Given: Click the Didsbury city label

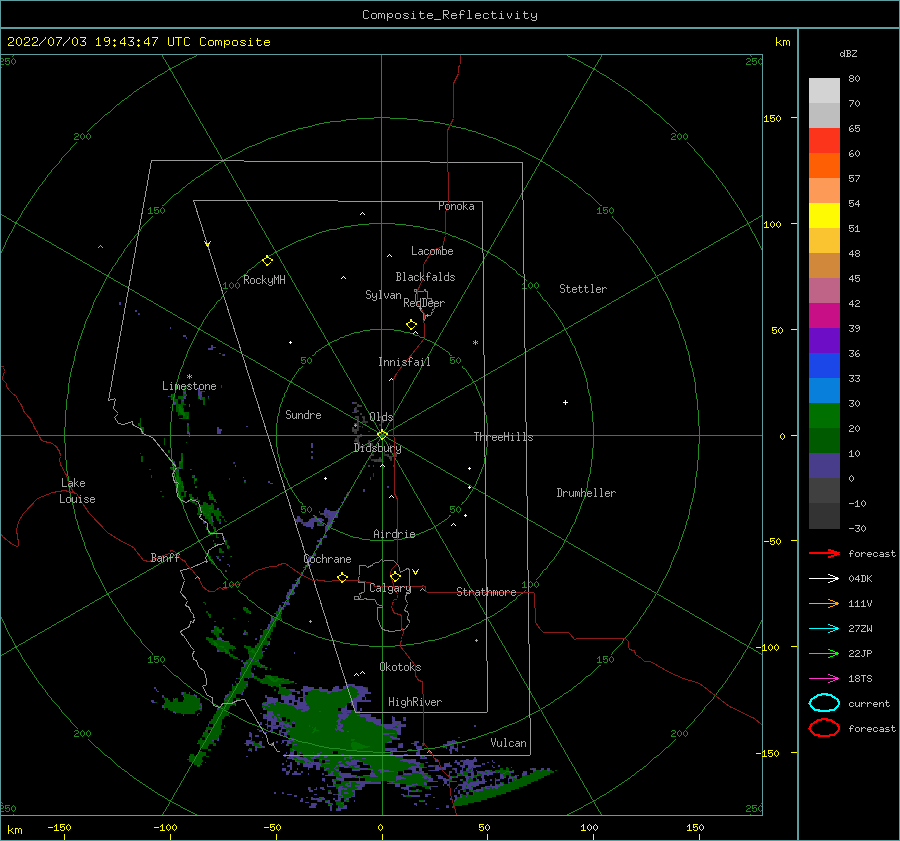Looking at the screenshot, I should tap(378, 448).
